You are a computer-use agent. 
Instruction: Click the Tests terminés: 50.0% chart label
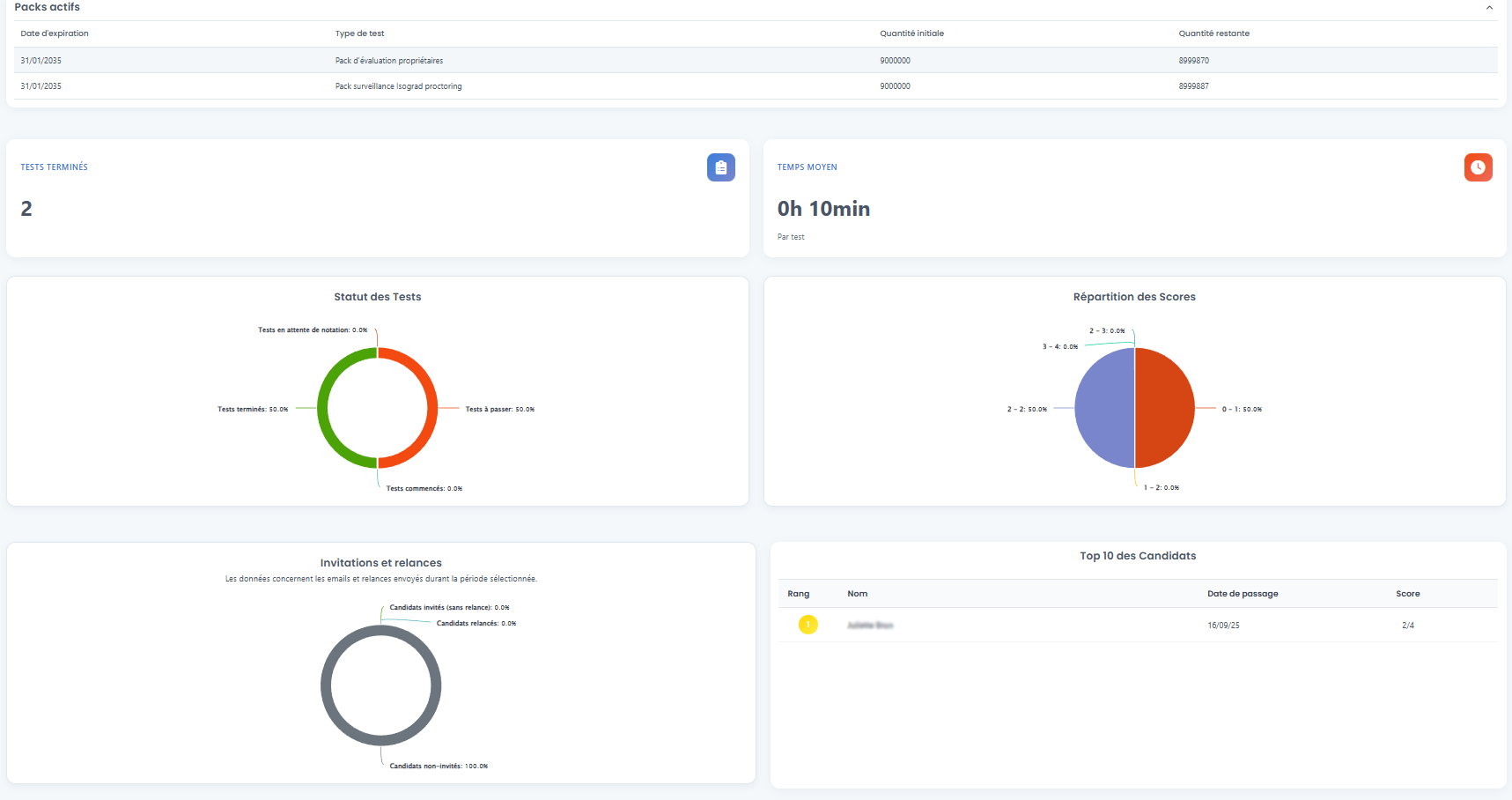(253, 409)
